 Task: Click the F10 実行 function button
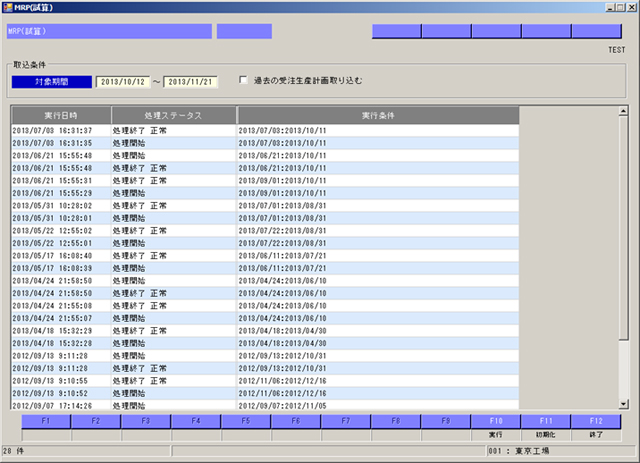pos(496,421)
